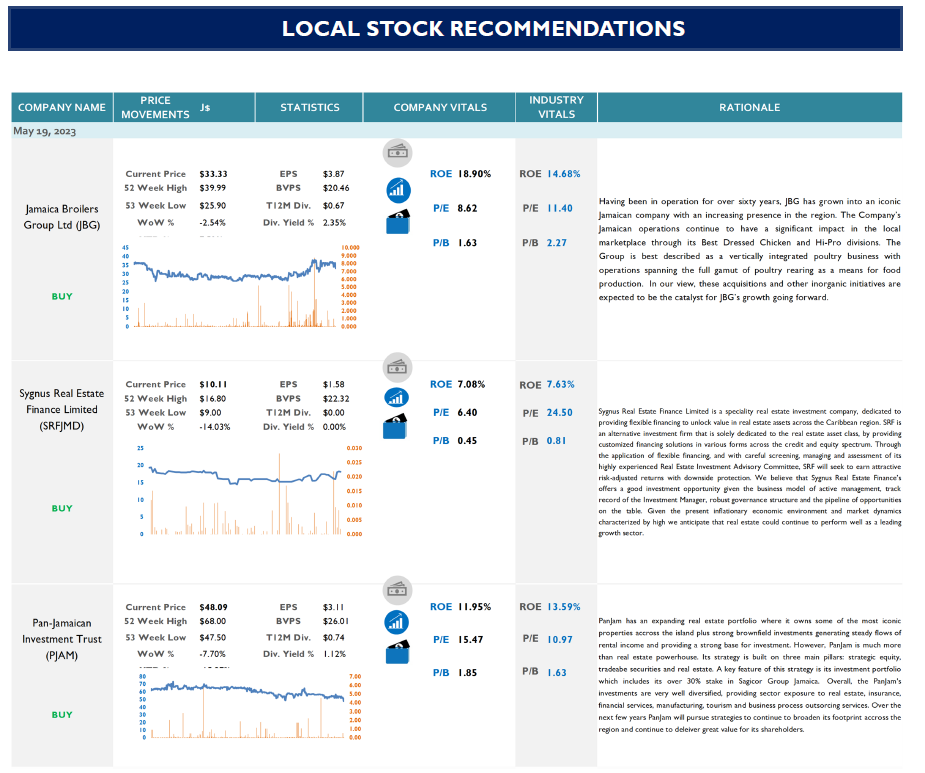Click JBG 53 week low $25.90
The width and height of the screenshot is (925, 773).
tap(212, 205)
